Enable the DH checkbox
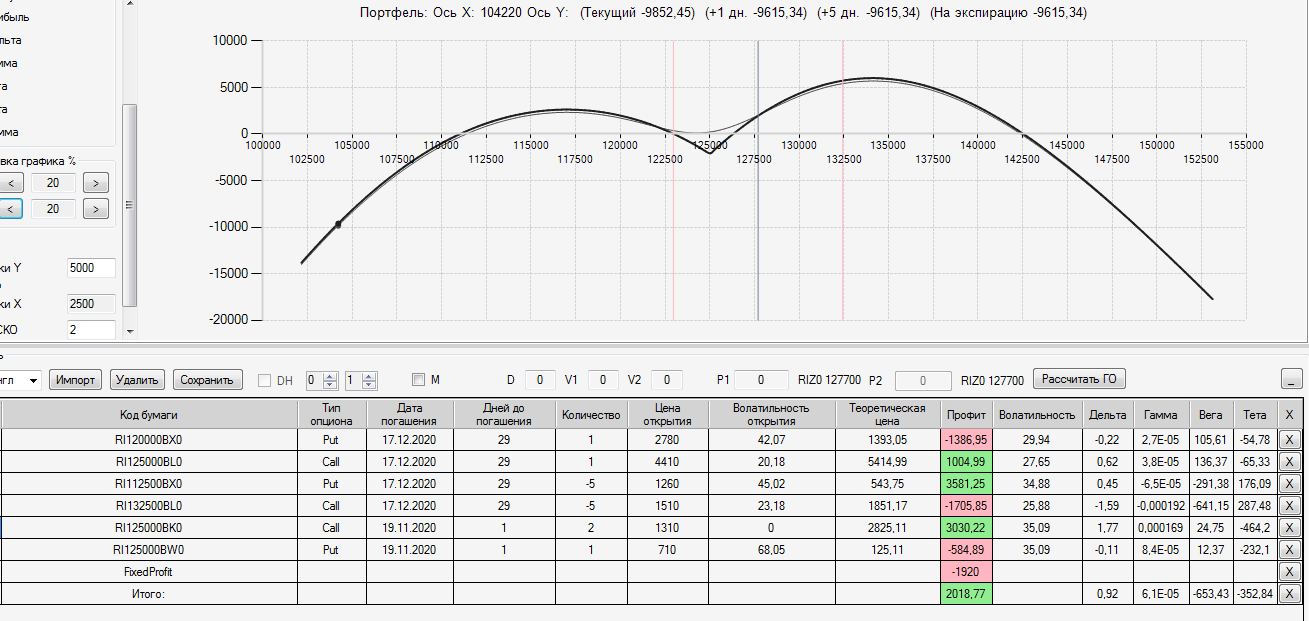This screenshot has width=1309, height=621. tap(265, 380)
